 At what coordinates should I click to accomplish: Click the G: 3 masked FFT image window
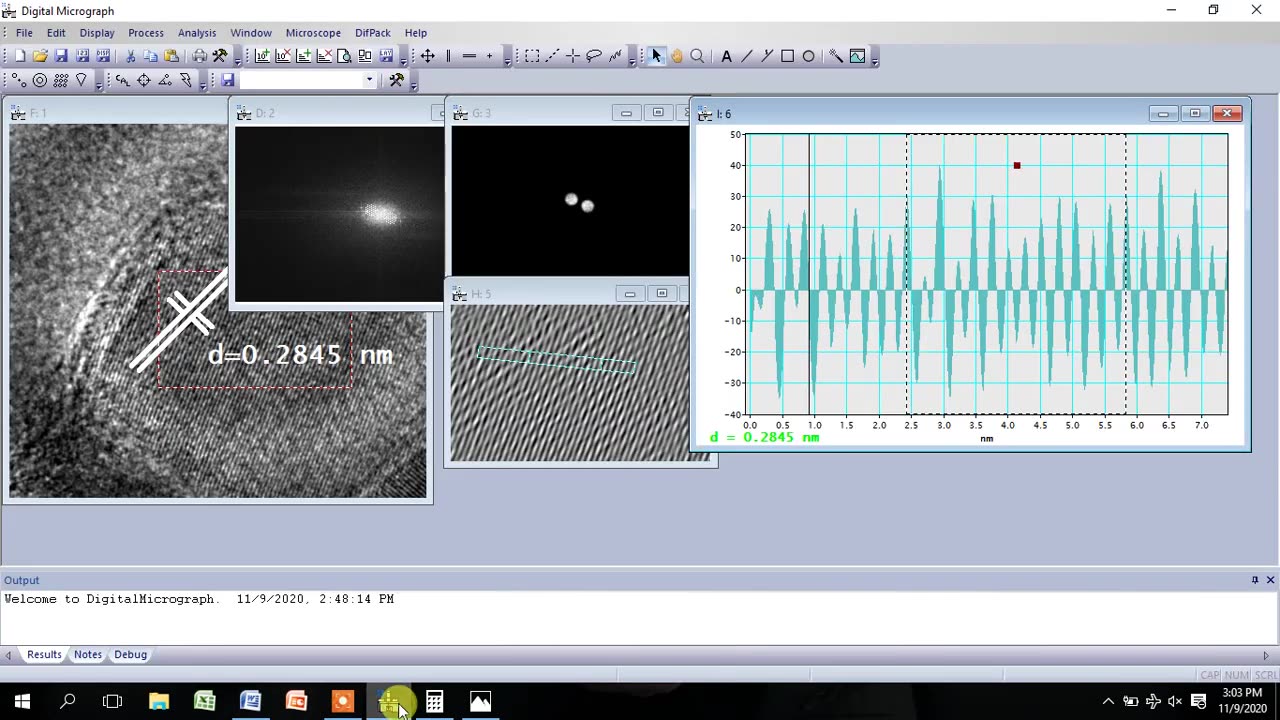click(x=570, y=200)
